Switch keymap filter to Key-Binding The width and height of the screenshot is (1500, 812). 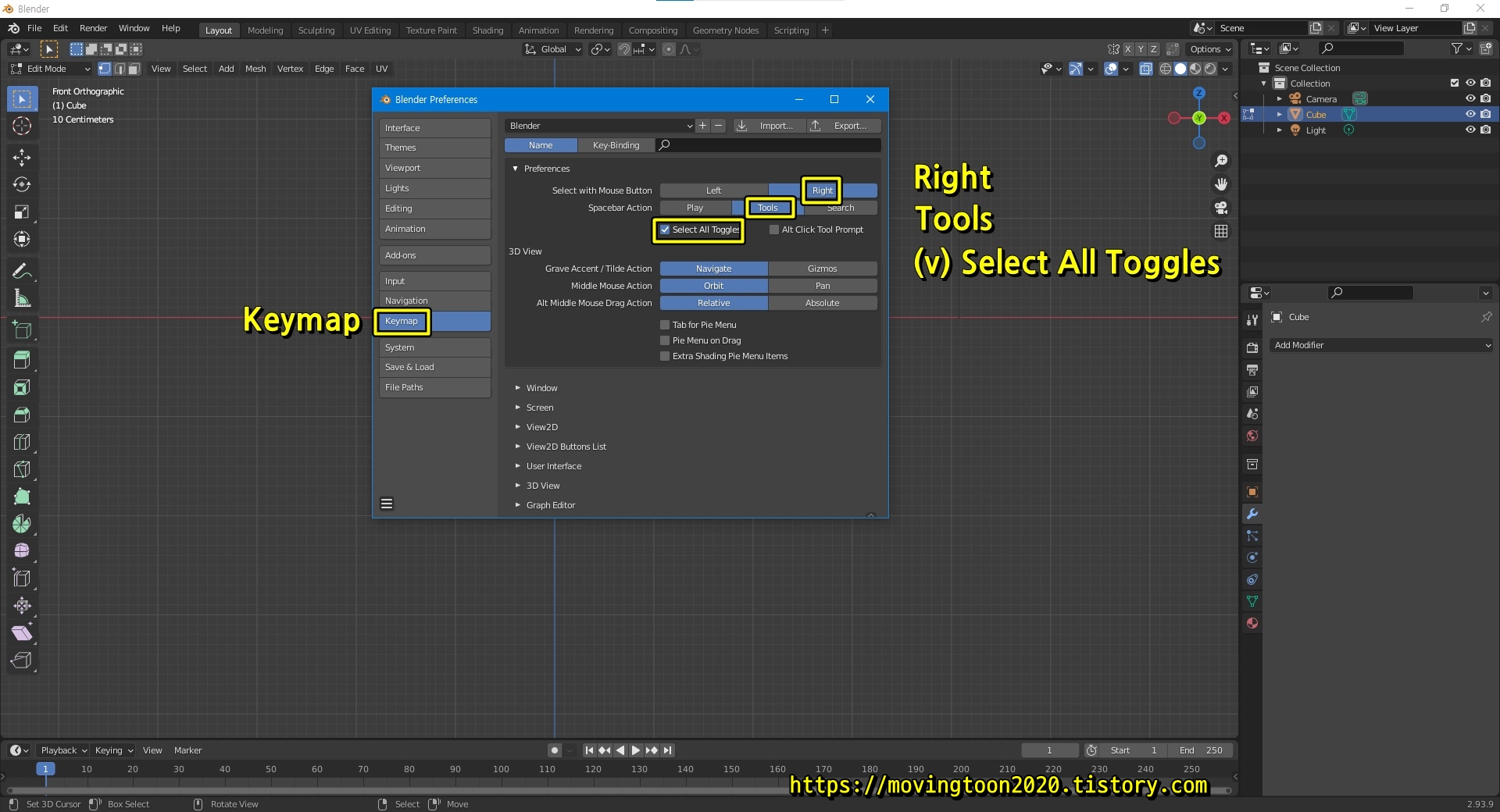click(x=616, y=145)
